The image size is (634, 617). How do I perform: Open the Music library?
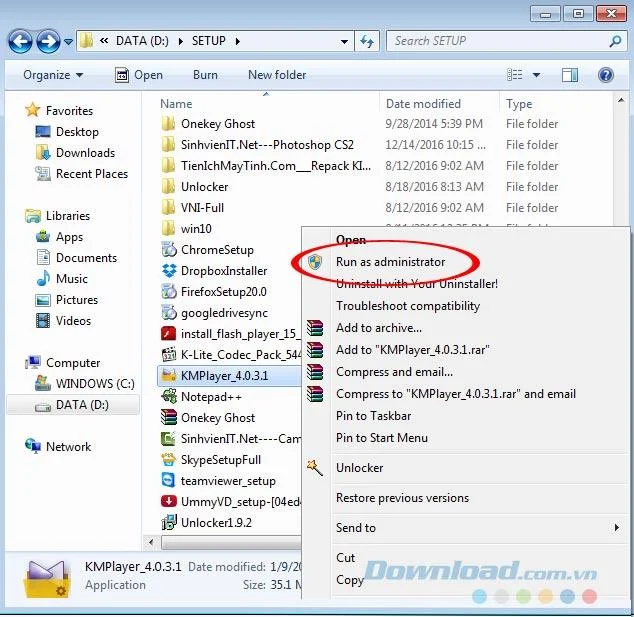coord(61,279)
